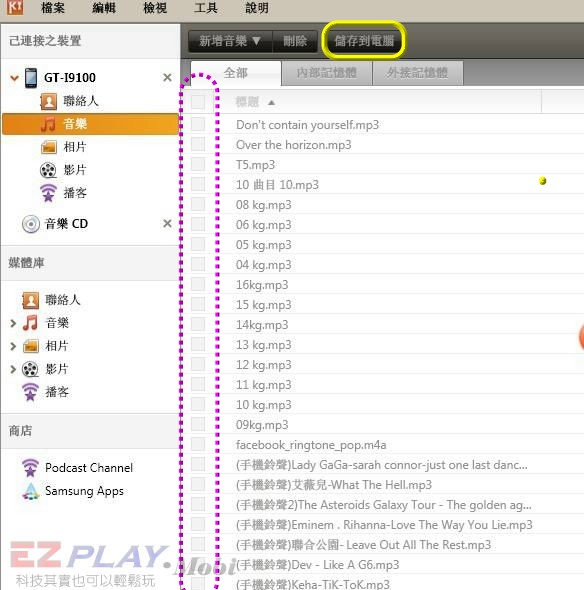
Task: Select the Dev - Like A G6.mp3 row
Action: click(383, 564)
